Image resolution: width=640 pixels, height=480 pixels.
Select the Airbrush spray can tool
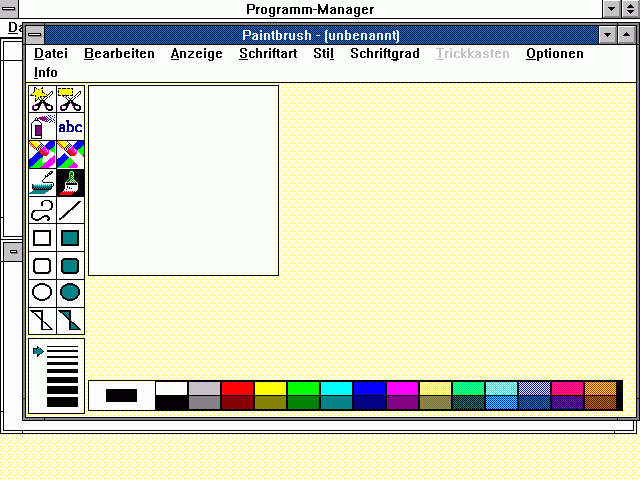point(42,127)
